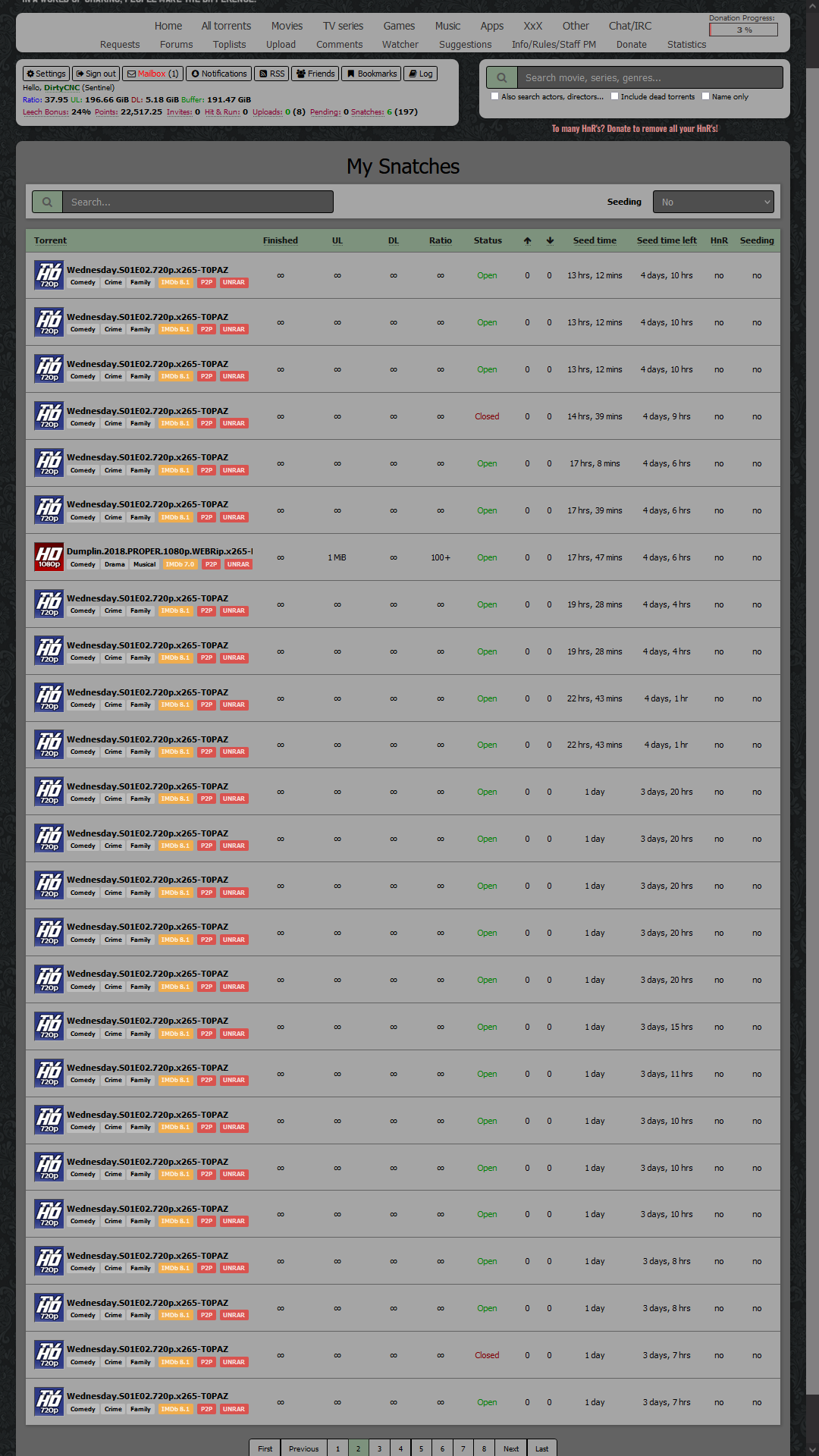This screenshot has width=819, height=1456.
Task: Go to page 3
Action: click(379, 1448)
